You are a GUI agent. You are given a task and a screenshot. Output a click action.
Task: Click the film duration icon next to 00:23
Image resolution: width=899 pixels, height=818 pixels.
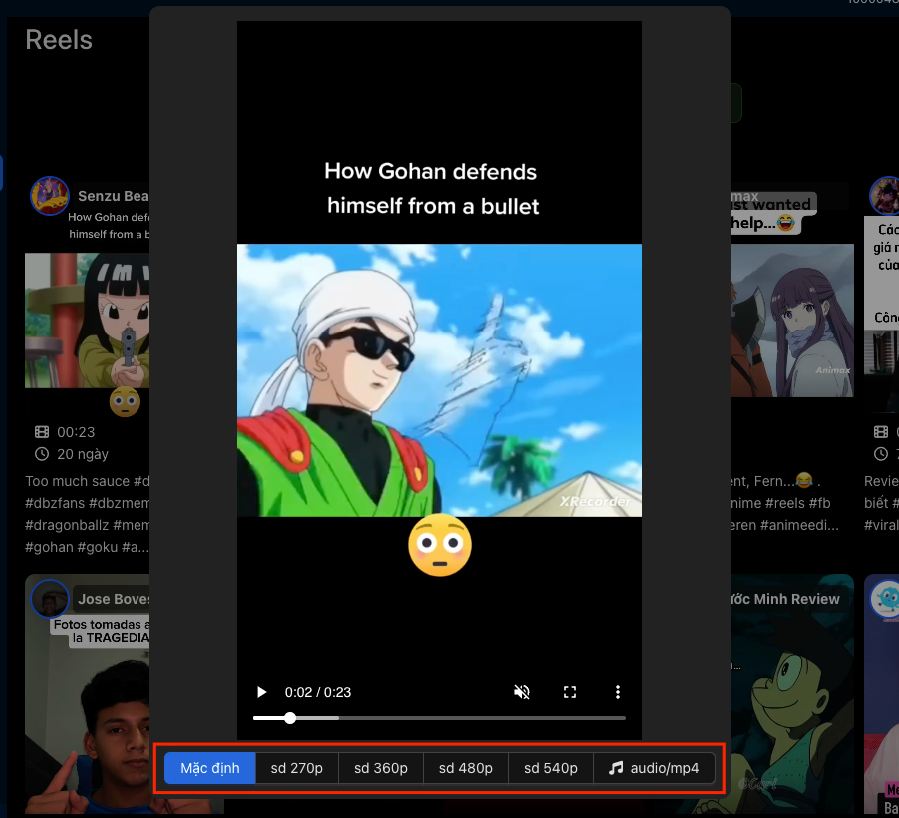coord(42,432)
